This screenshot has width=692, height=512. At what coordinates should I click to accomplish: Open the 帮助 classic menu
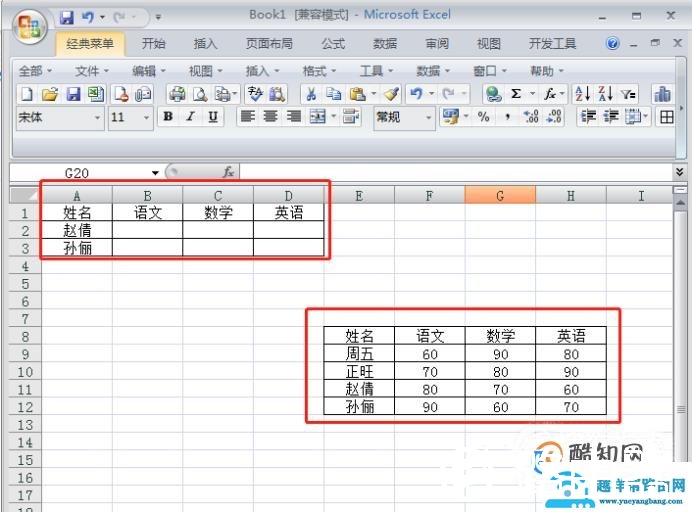(547, 71)
